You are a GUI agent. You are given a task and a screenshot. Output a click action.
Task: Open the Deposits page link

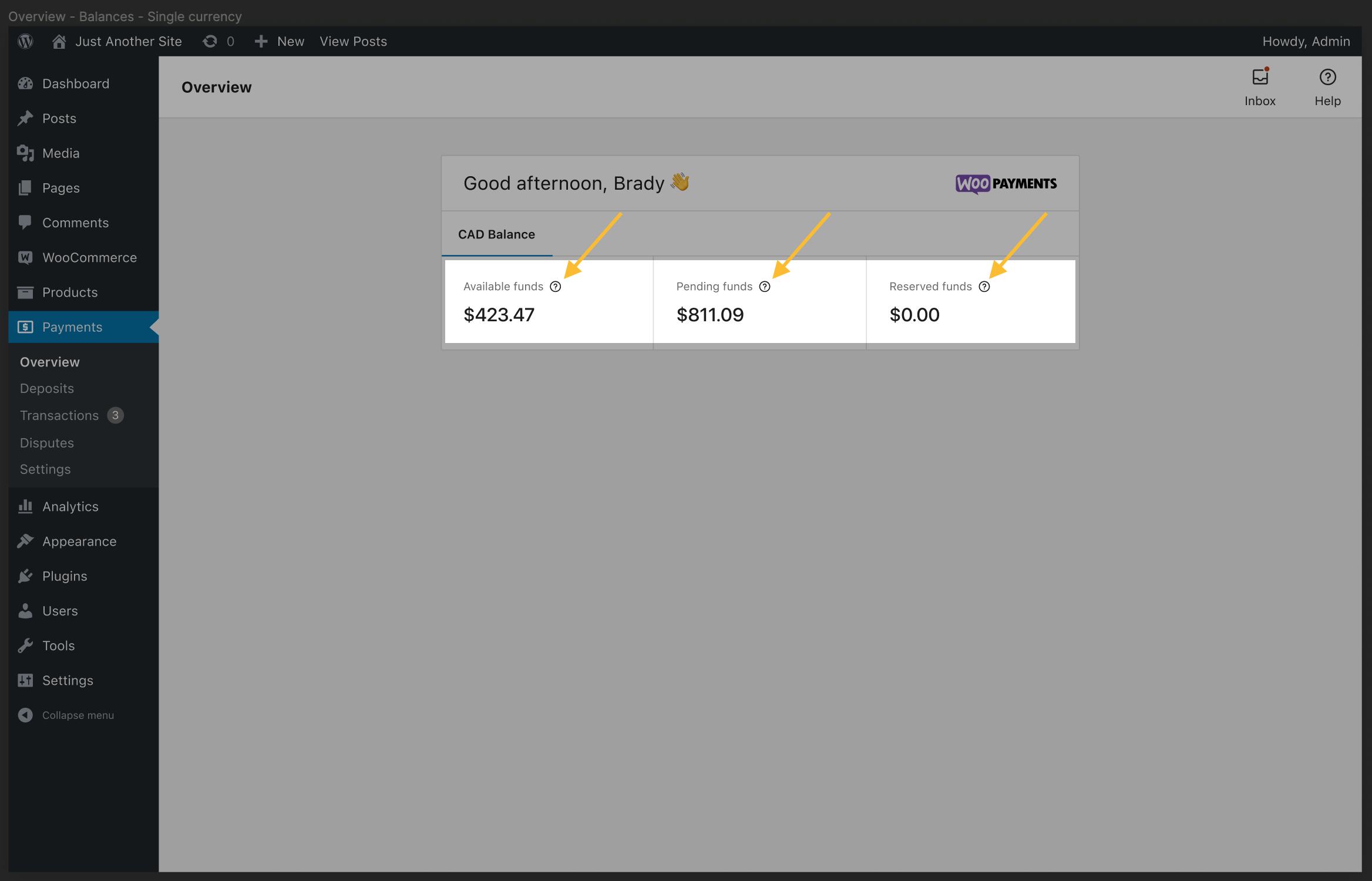coord(46,388)
